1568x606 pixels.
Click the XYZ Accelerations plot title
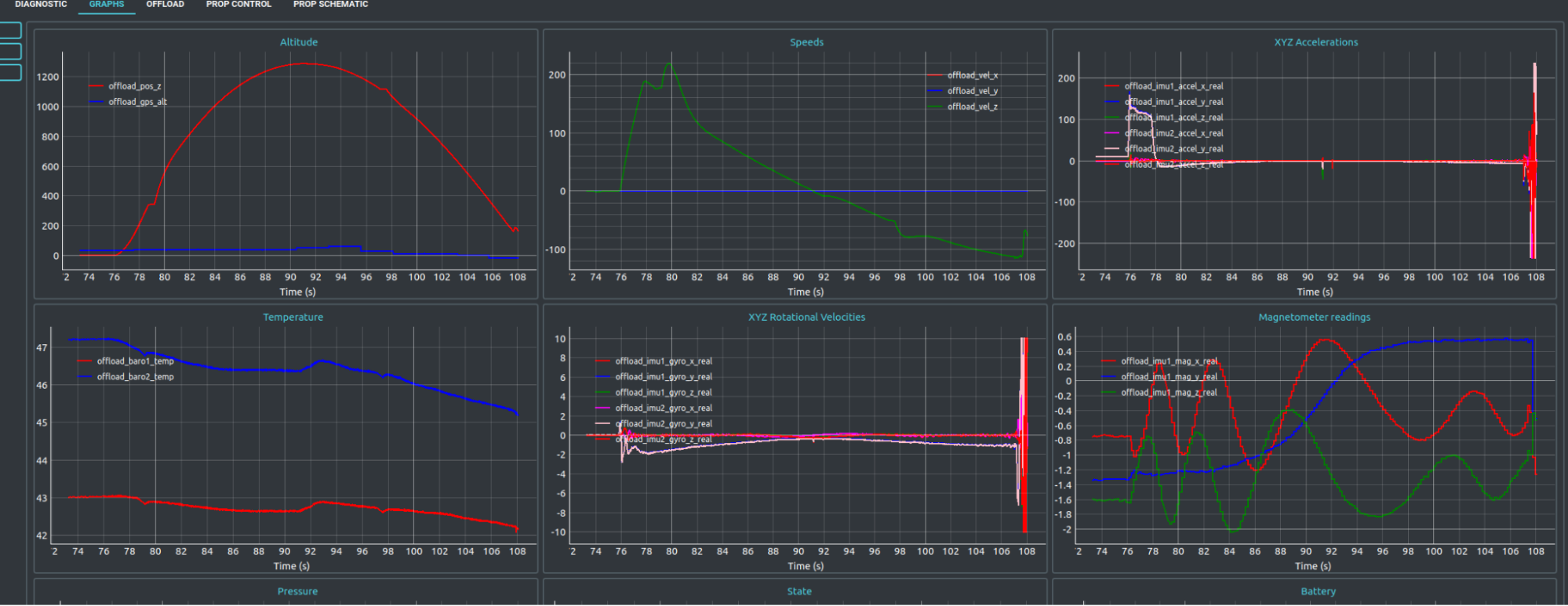[x=1315, y=42]
